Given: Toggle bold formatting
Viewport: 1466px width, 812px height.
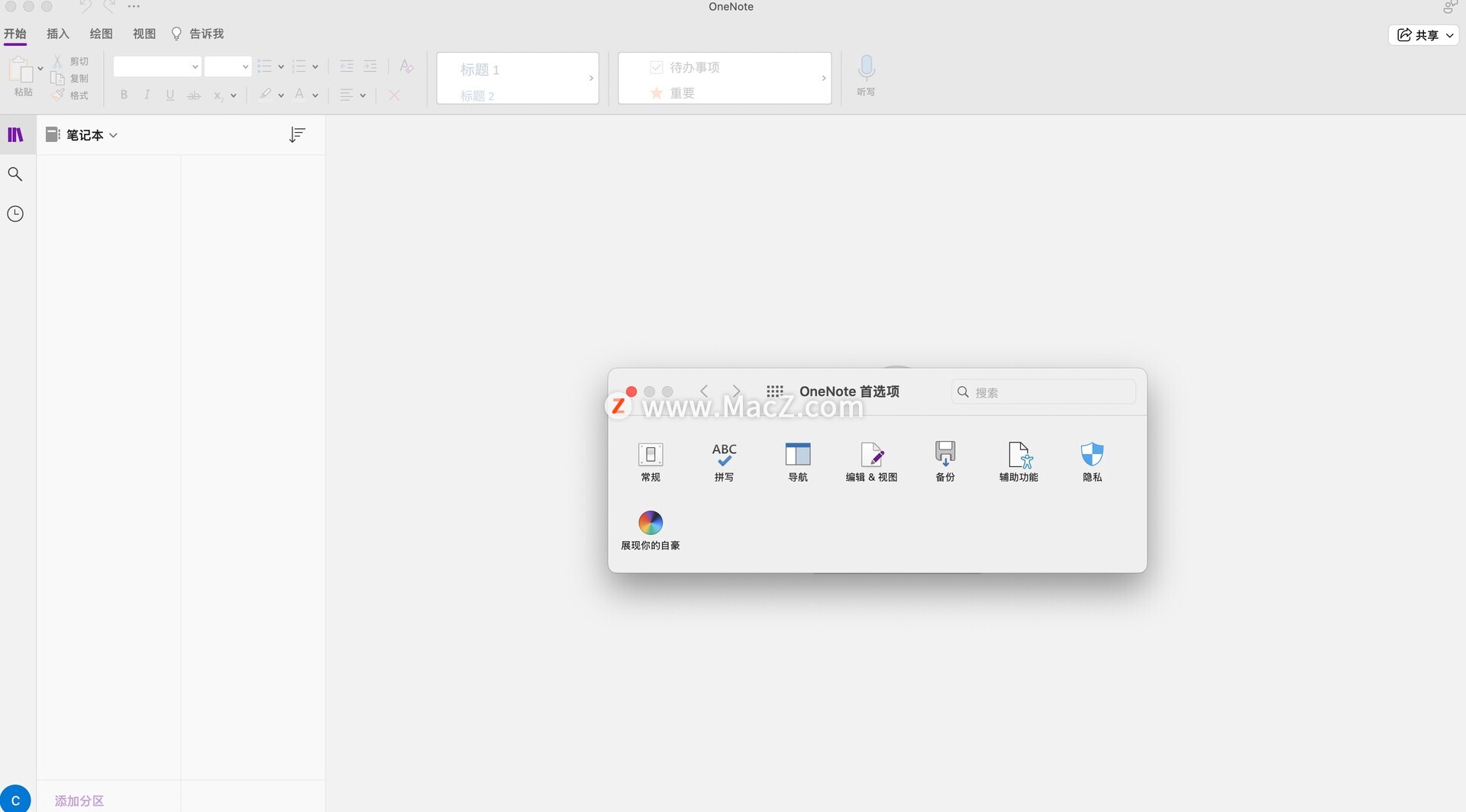Looking at the screenshot, I should (124, 95).
